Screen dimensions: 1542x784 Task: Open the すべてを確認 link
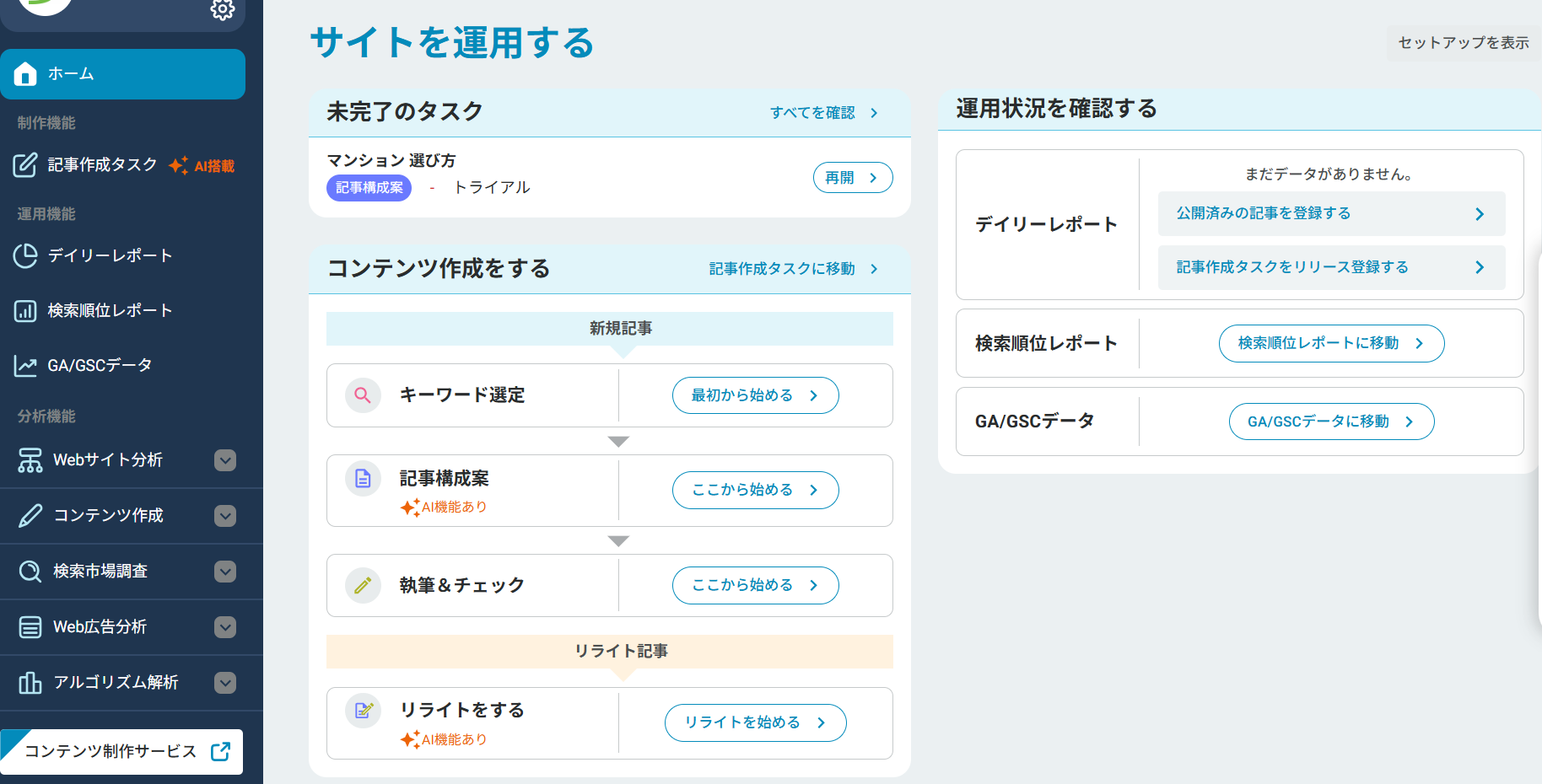pos(822,113)
